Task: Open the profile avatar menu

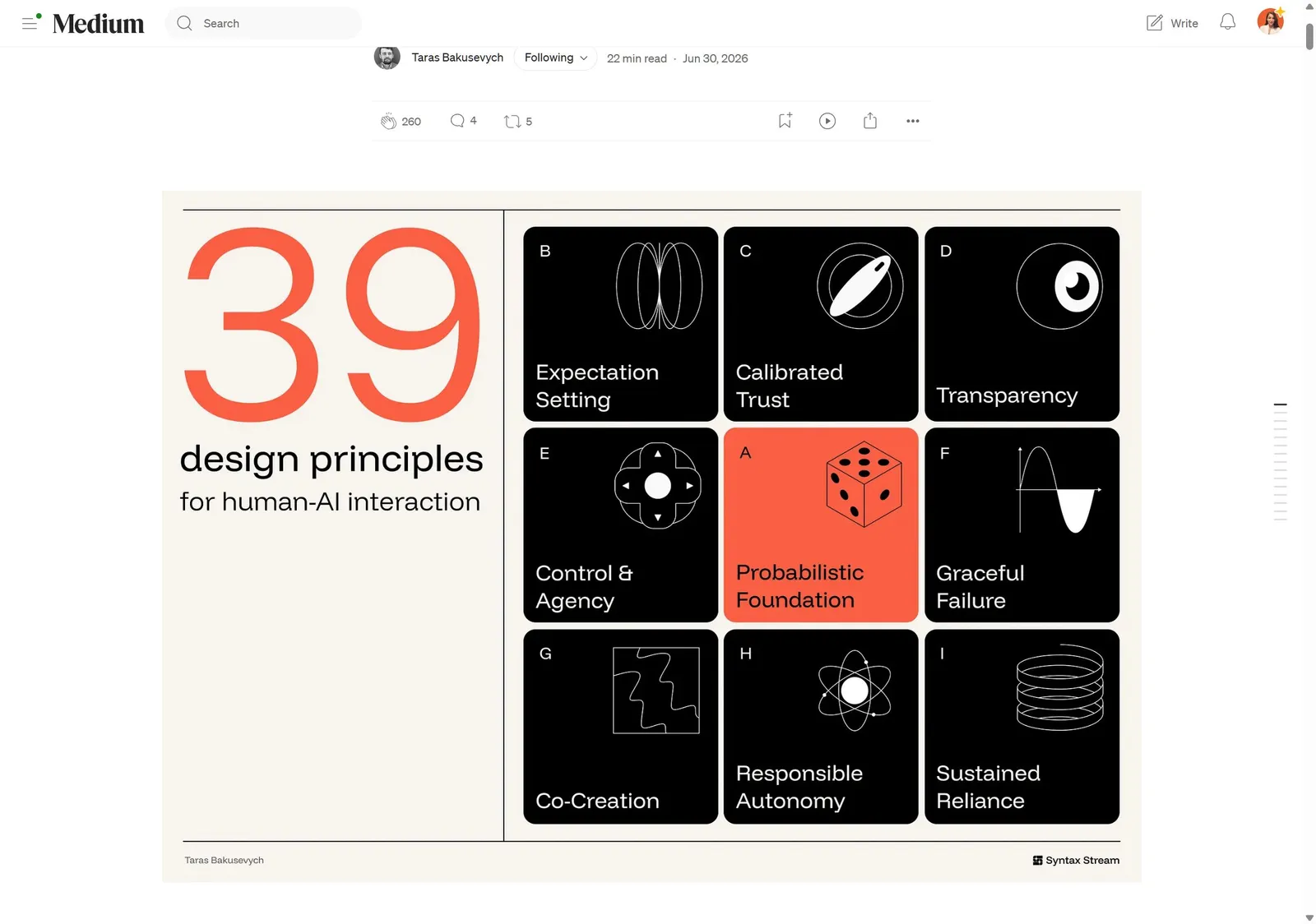Action: point(1271,21)
